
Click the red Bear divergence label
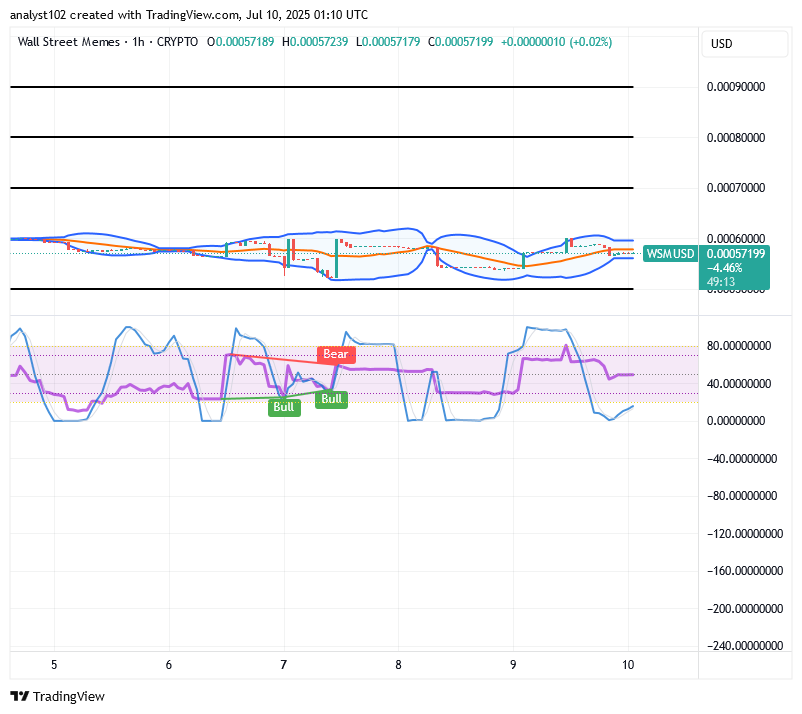[x=336, y=354]
